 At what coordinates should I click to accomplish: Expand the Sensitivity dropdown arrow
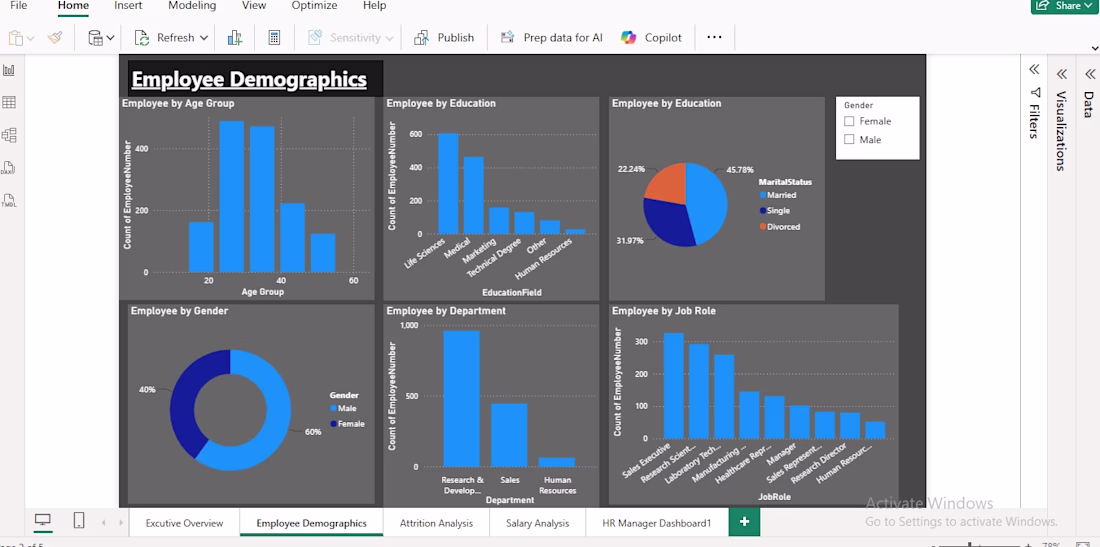coord(389,39)
